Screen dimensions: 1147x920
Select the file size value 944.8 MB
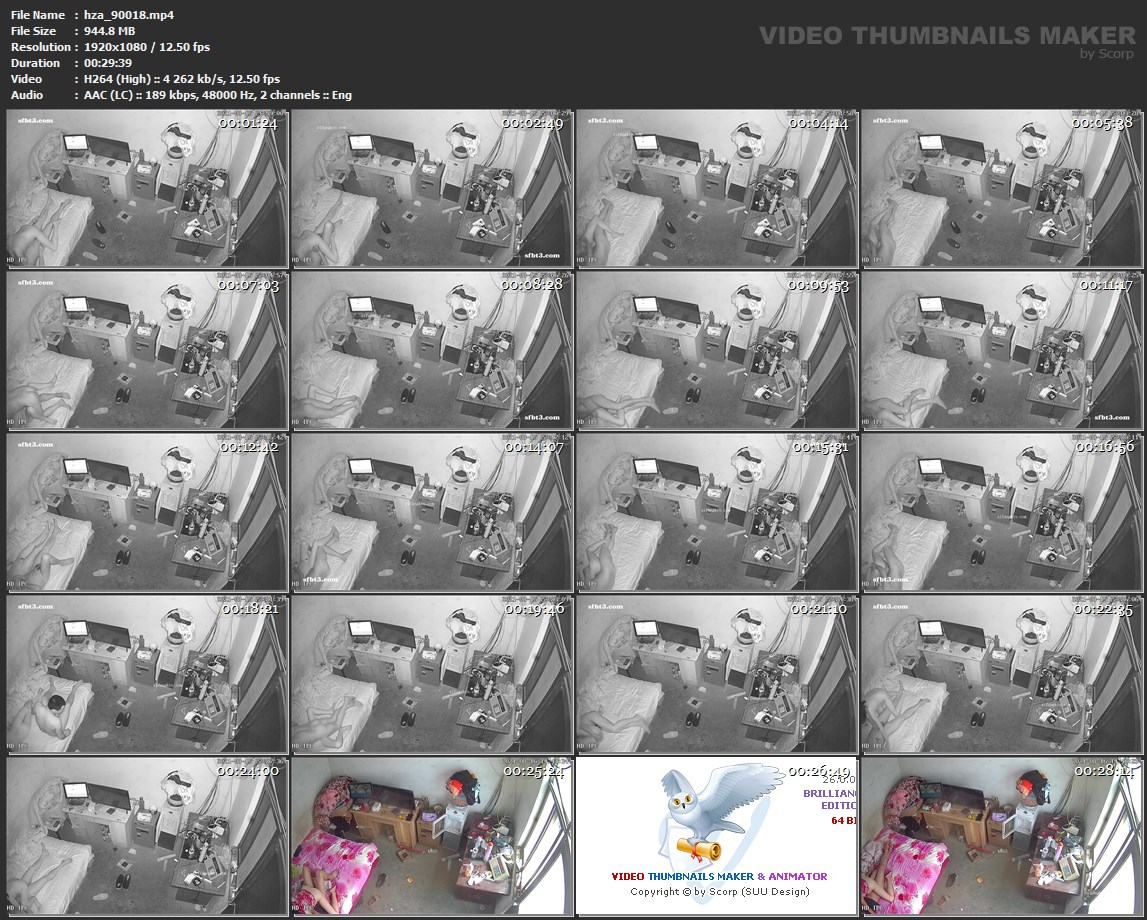coord(110,31)
